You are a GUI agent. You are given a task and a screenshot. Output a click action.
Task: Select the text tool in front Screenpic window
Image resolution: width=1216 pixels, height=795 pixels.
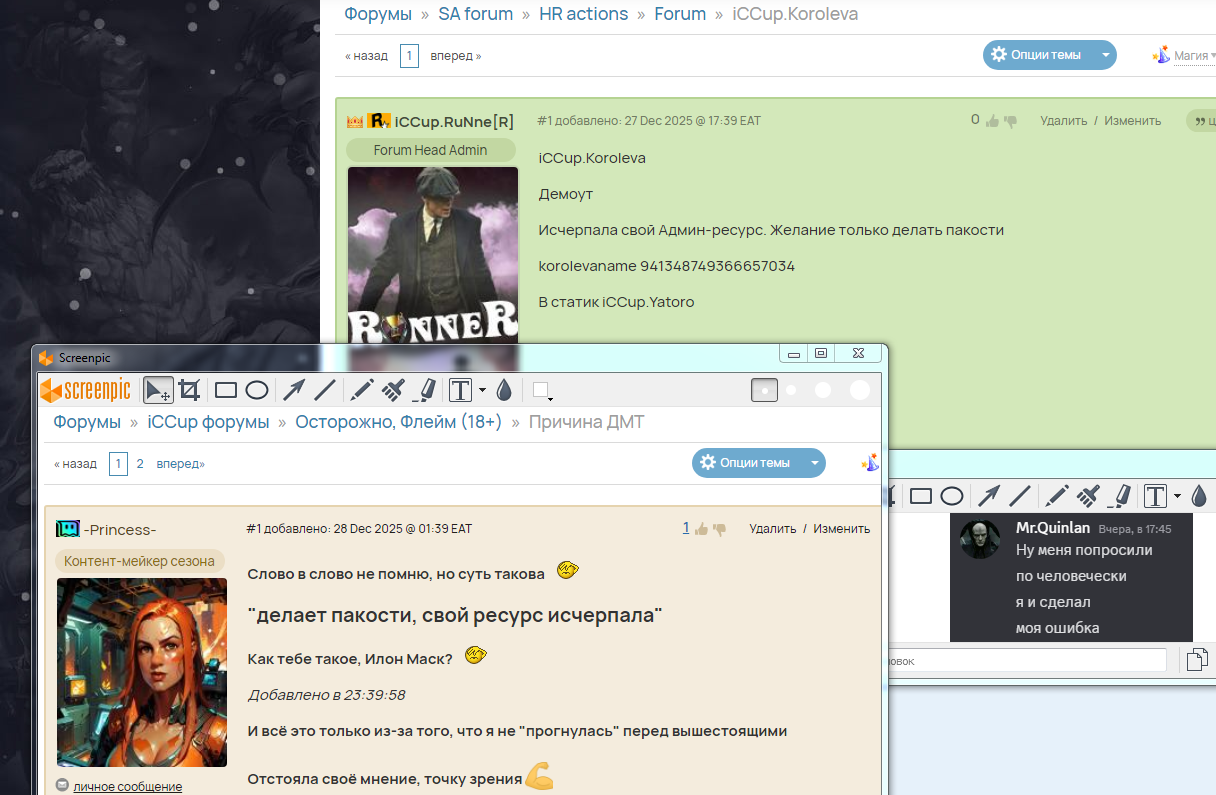(460, 390)
